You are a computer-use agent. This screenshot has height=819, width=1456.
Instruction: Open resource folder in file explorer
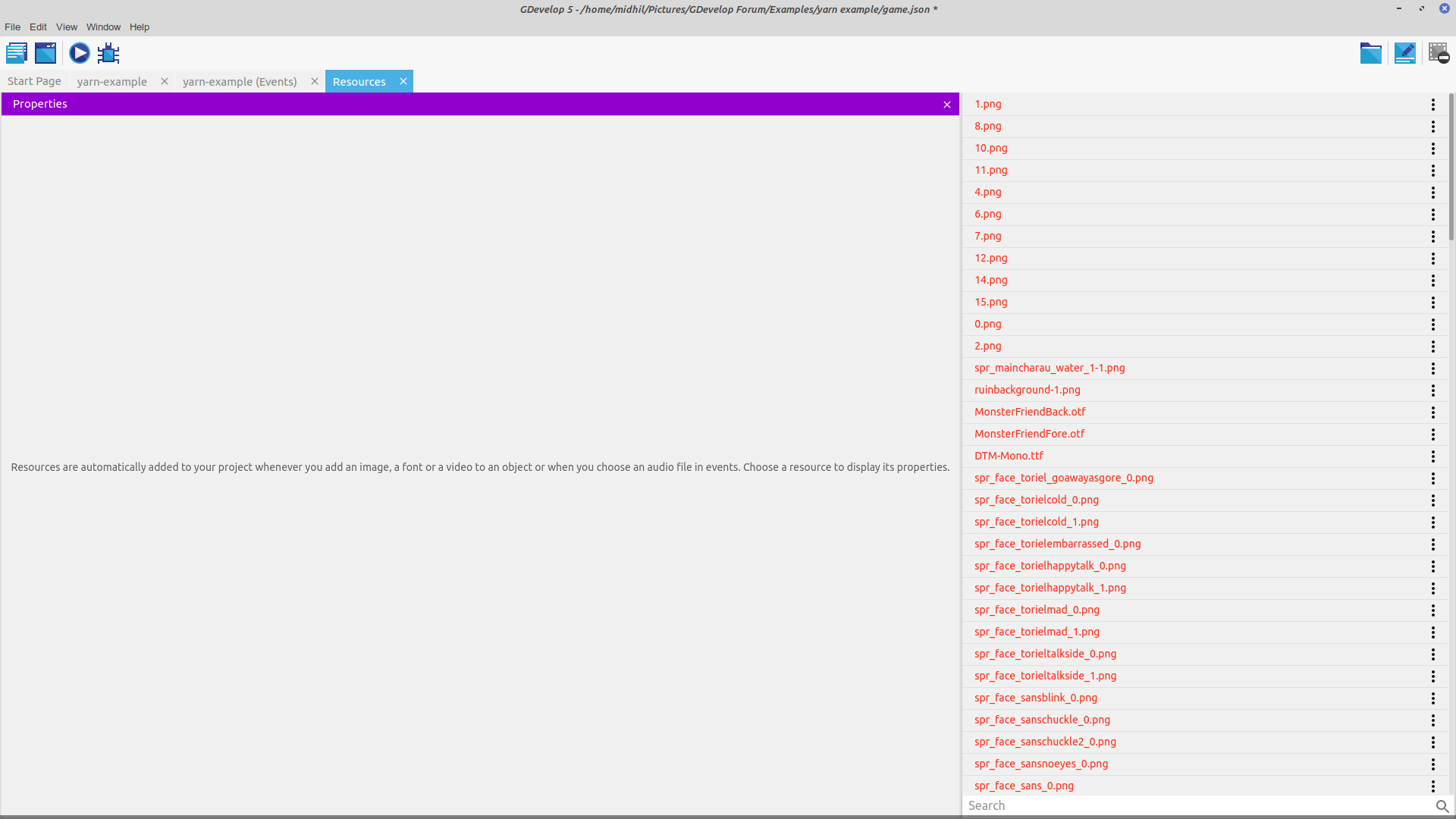click(x=1371, y=54)
